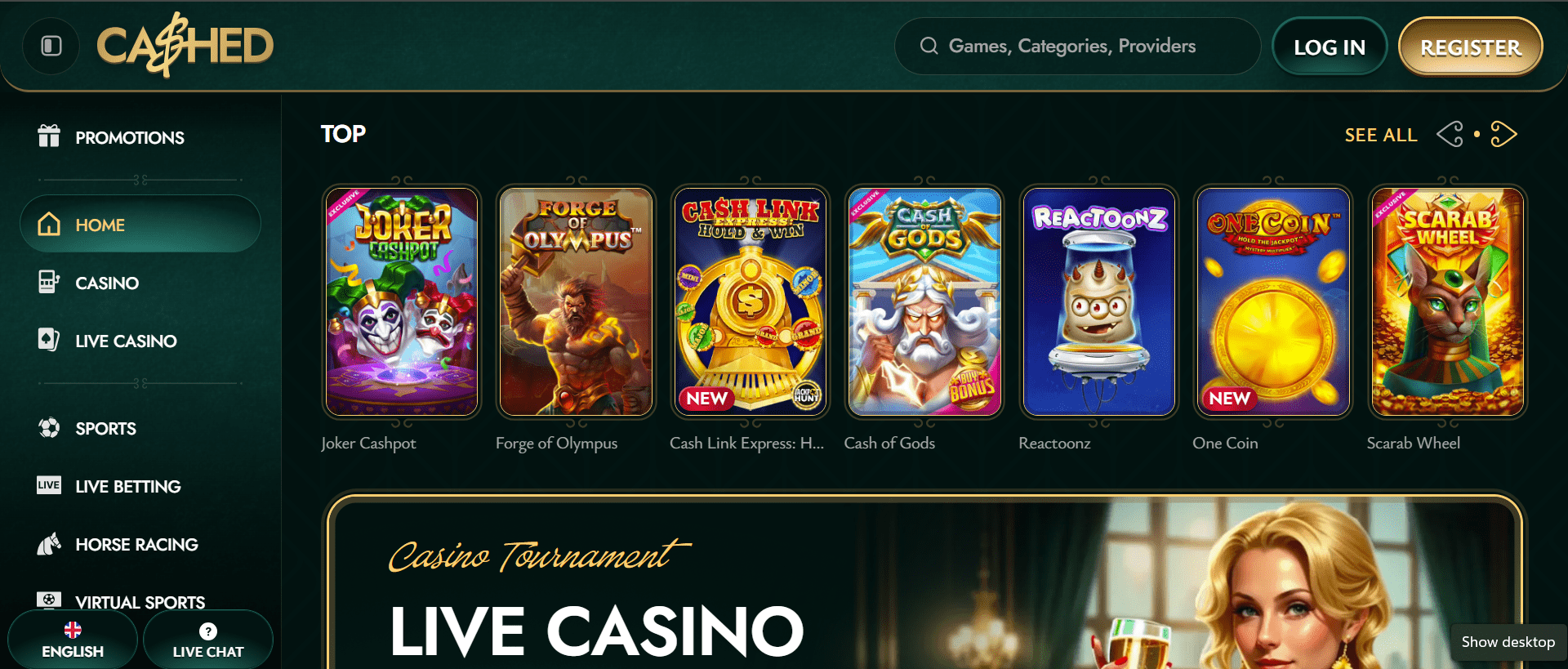Click the LOG IN button
1568x669 pixels.
(x=1330, y=47)
